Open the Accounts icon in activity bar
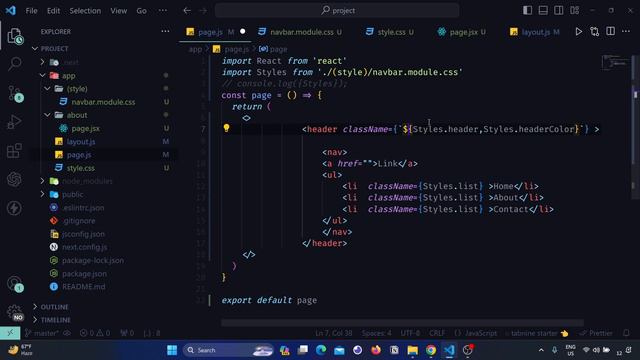This screenshot has width=640, height=360. click(x=15, y=284)
